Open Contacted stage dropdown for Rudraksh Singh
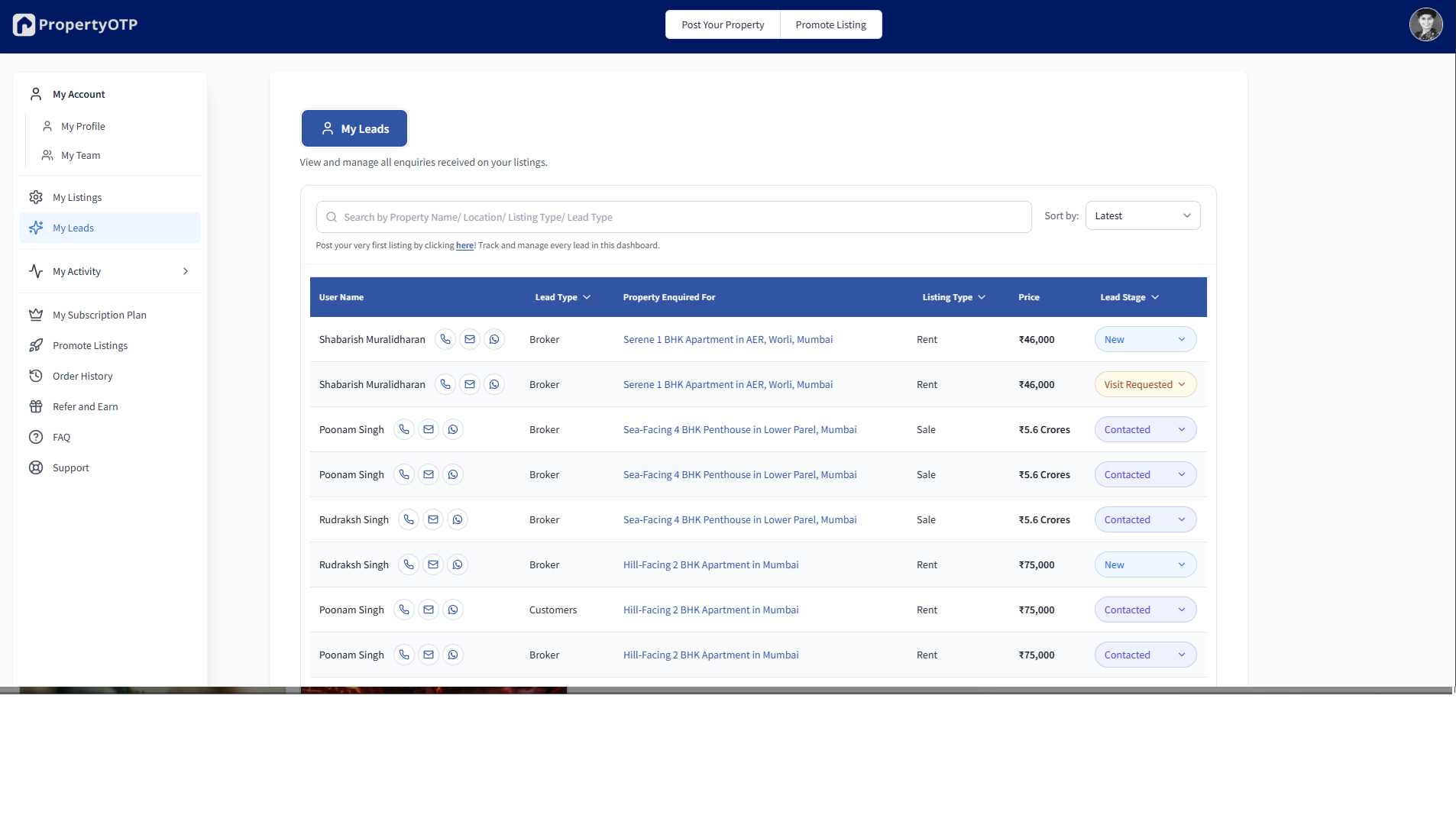The image size is (1456, 815). click(1145, 519)
